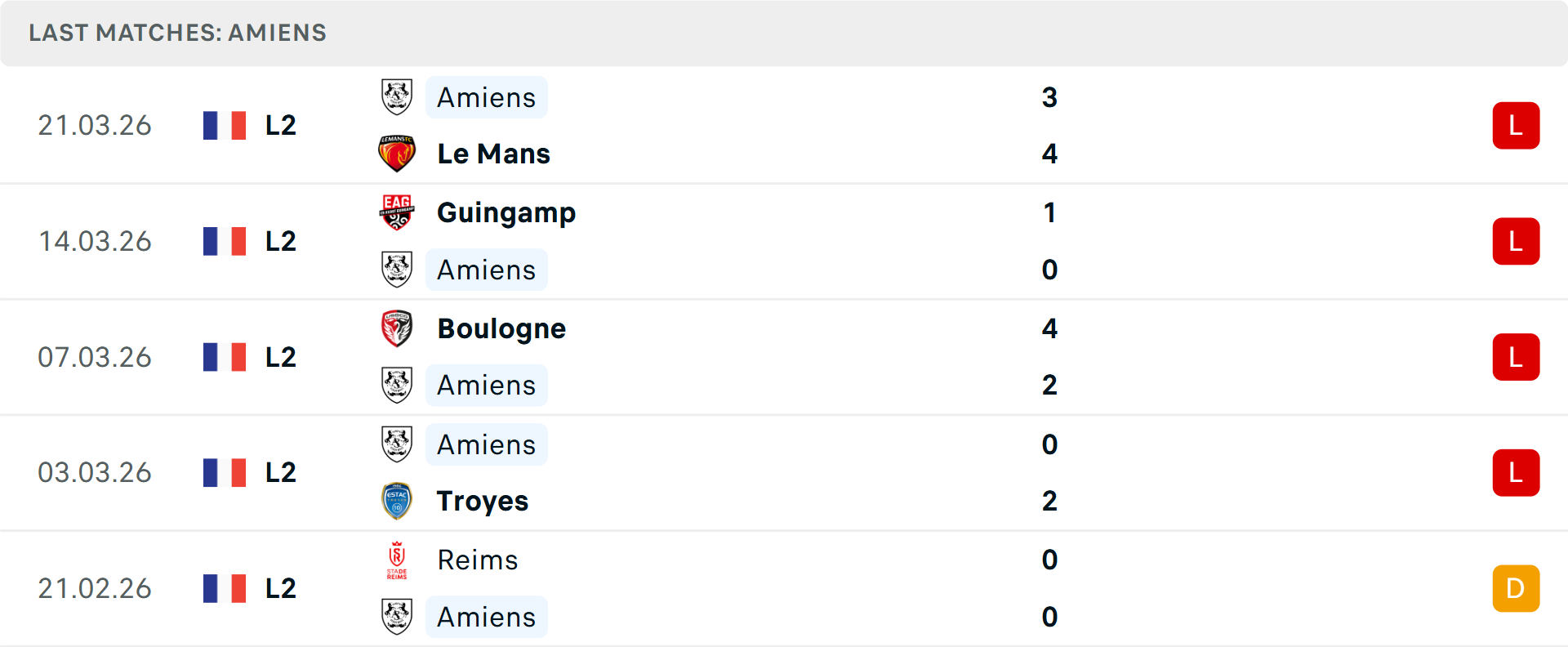This screenshot has width=1568, height=647.
Task: Click the Boulogne club crest
Action: pos(397,328)
